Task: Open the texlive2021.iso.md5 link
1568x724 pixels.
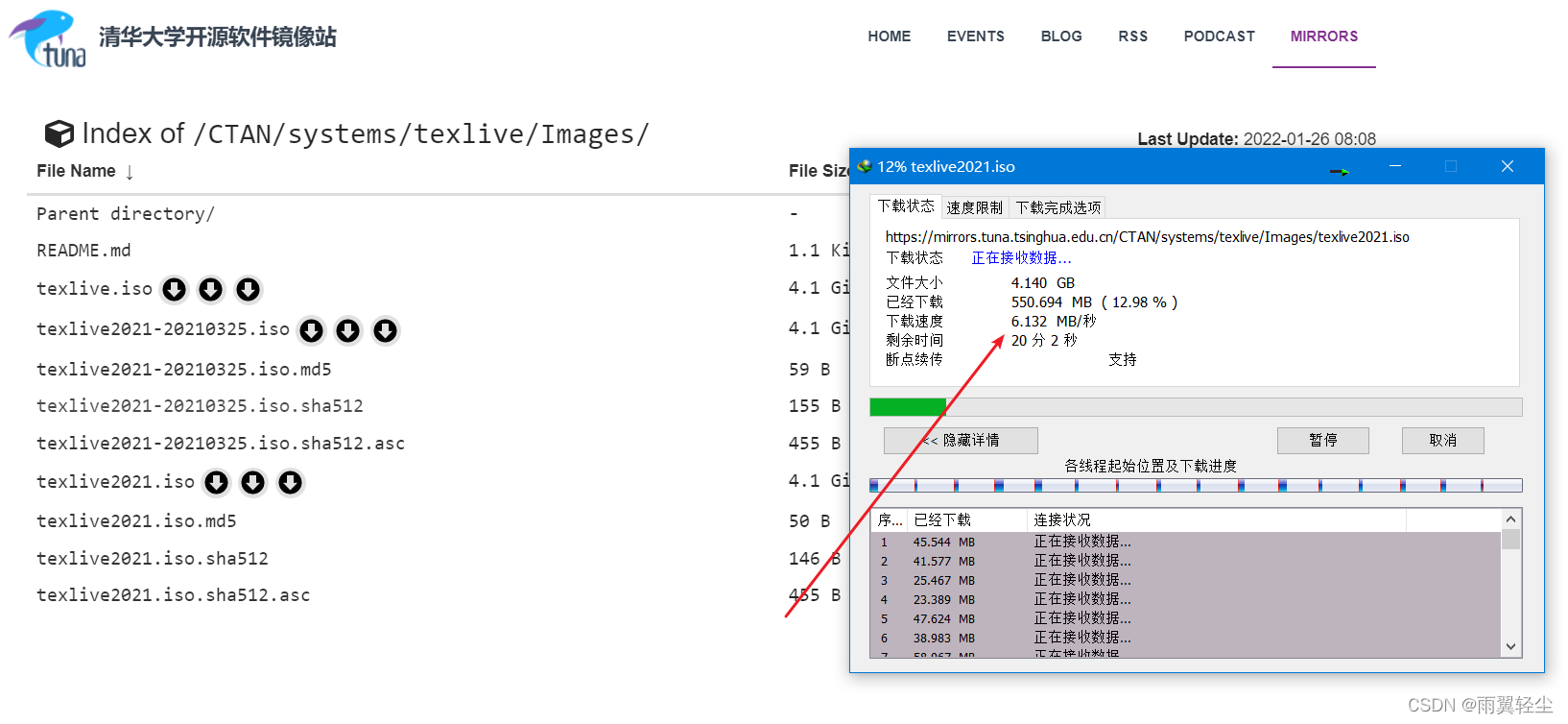Action: coord(136,521)
